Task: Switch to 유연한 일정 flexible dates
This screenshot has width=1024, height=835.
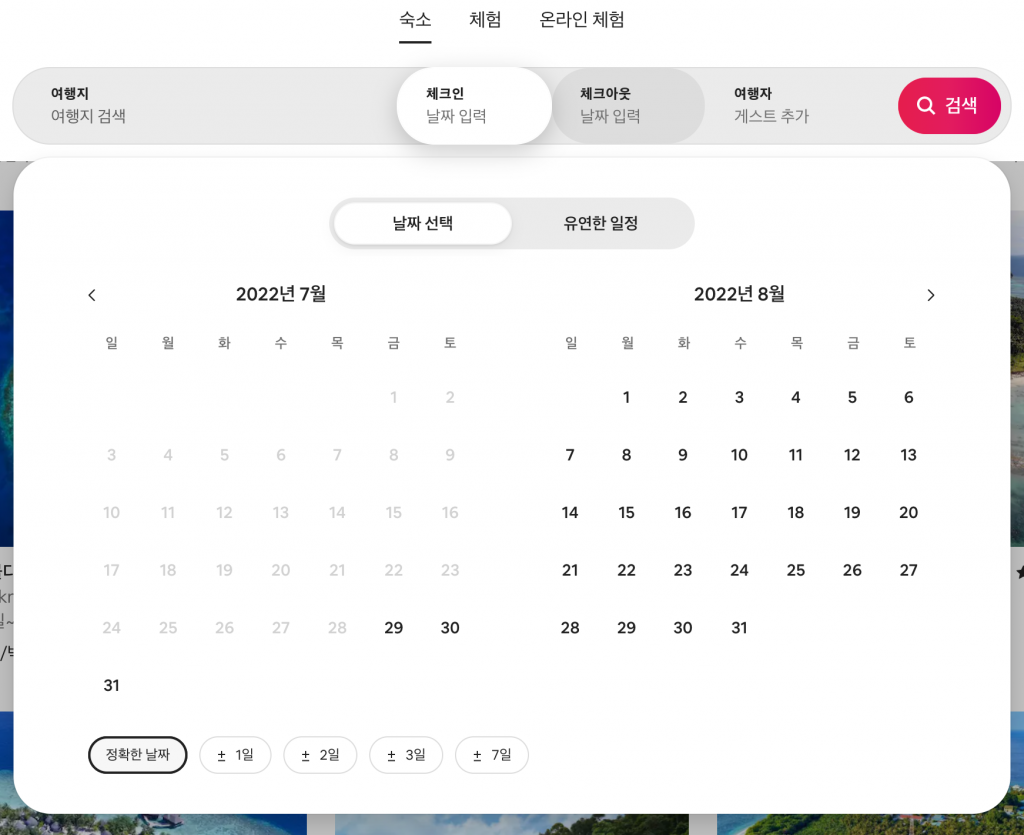Action: pyautogui.click(x=601, y=223)
